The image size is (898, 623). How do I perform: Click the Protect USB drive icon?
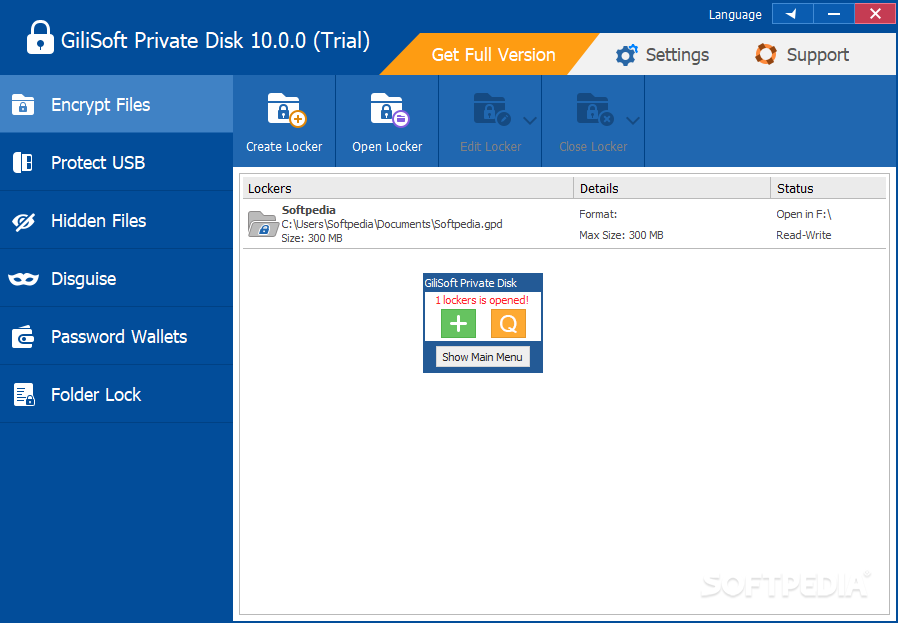(23, 163)
